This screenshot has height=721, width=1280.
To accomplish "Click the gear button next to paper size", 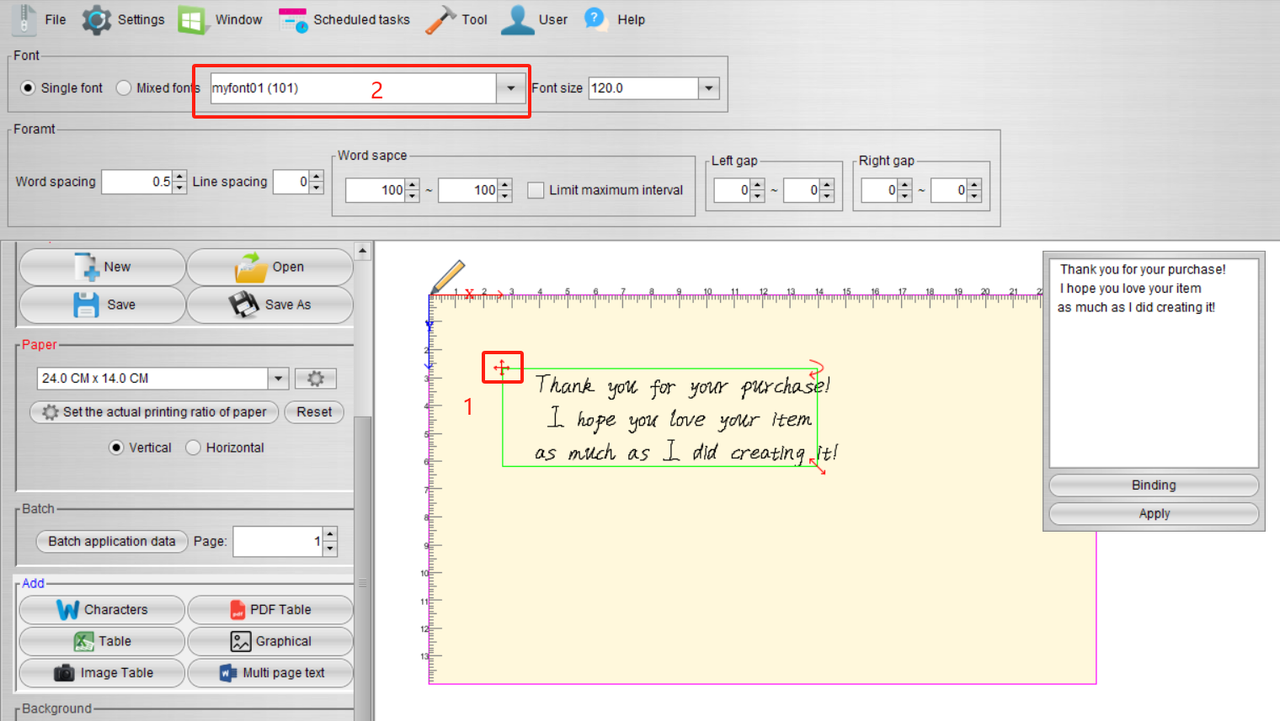I will [x=316, y=379].
